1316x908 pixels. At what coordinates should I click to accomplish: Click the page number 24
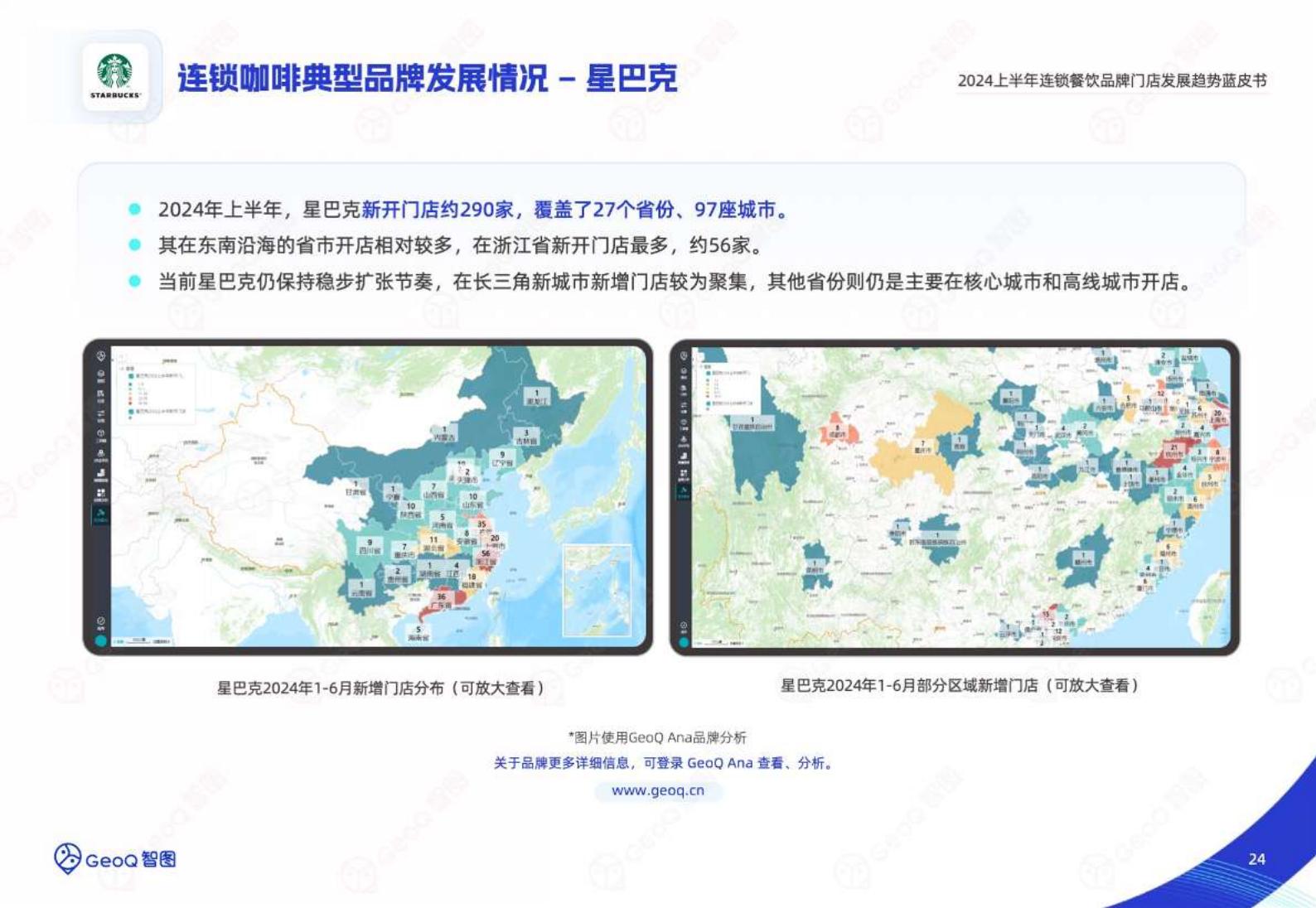(1256, 859)
